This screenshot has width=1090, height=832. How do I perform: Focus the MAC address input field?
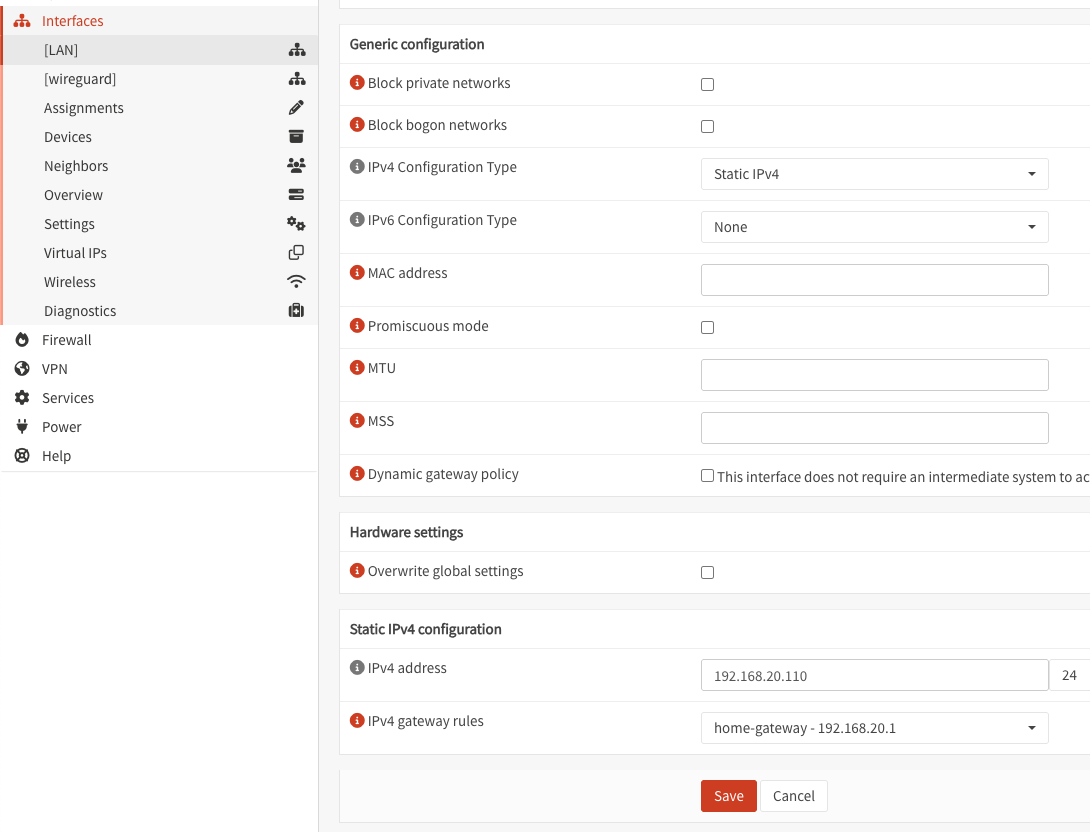874,280
